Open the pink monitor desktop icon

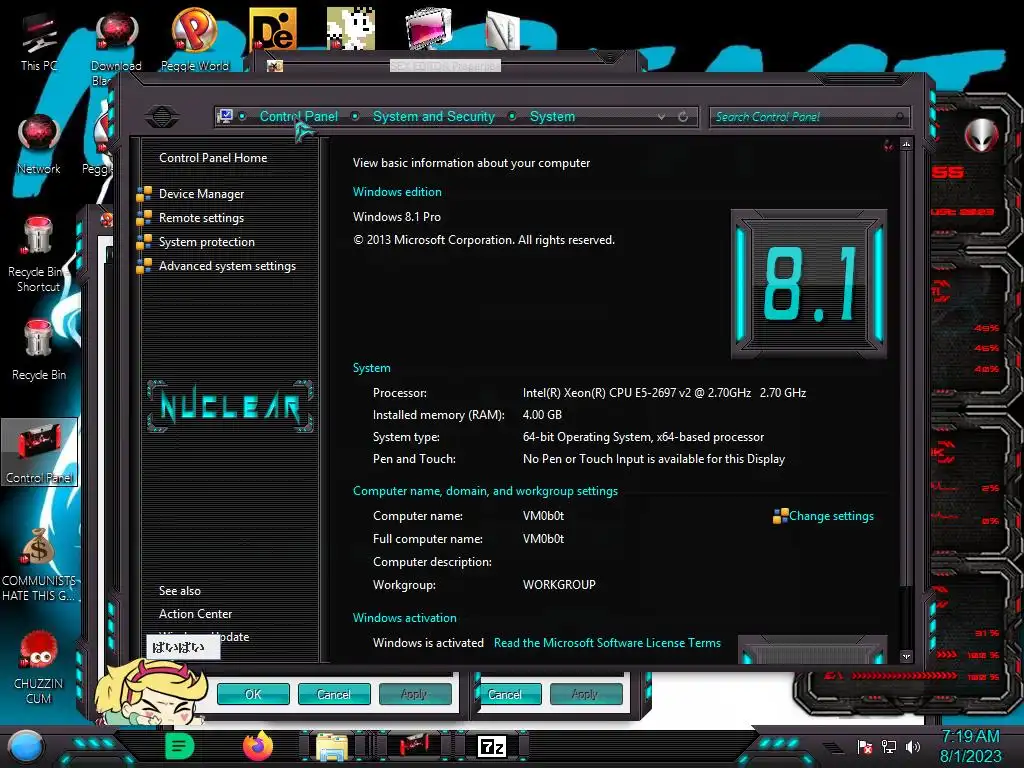tap(428, 29)
